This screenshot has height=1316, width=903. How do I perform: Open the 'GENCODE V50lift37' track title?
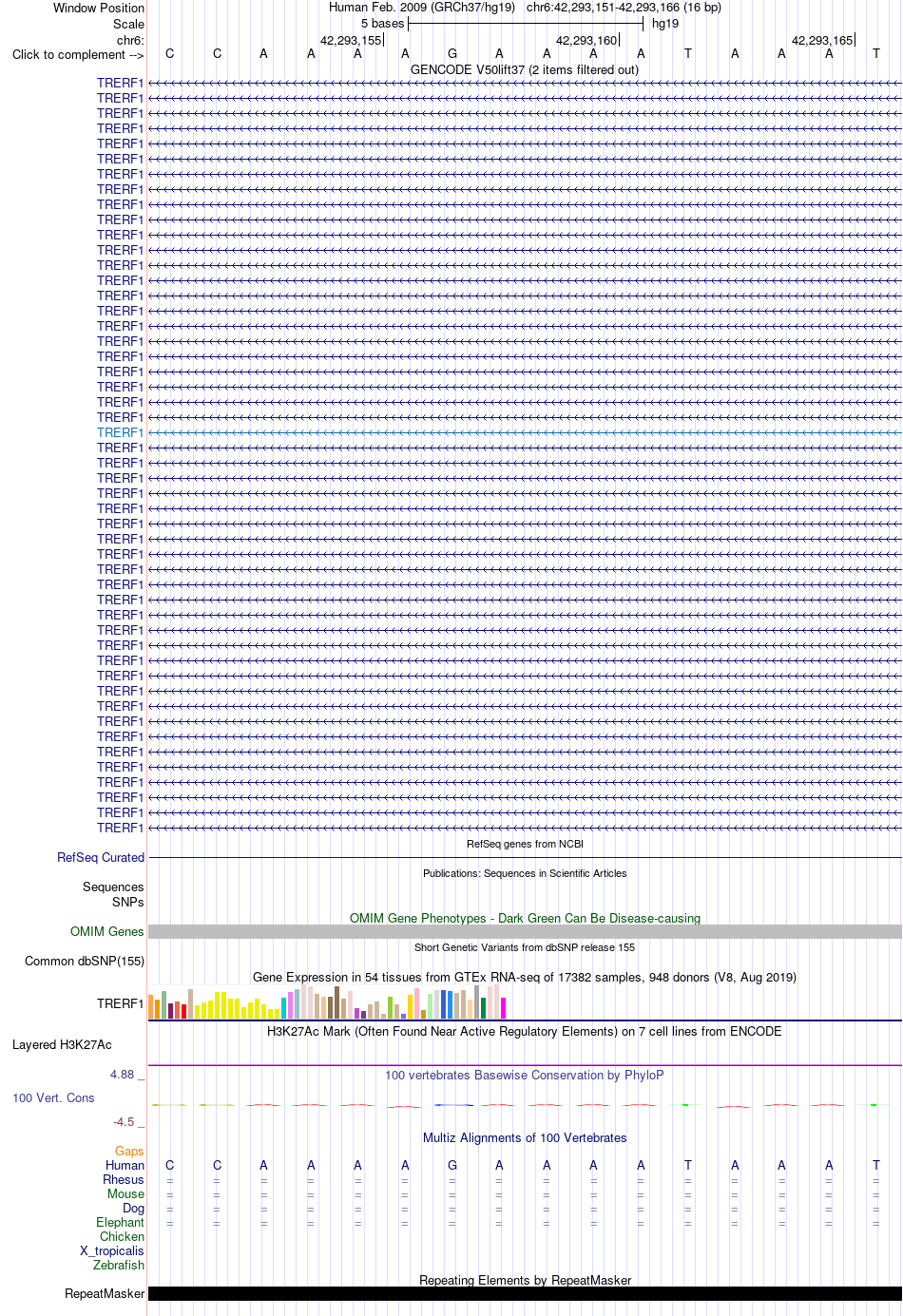525,69
